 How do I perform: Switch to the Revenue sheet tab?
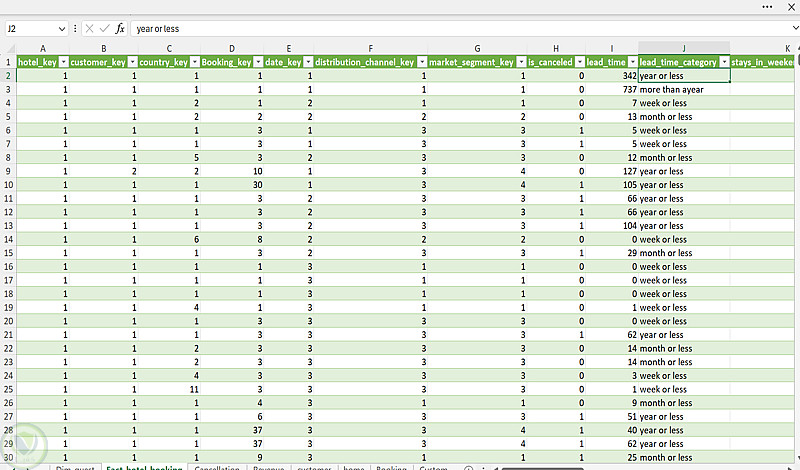[268, 467]
